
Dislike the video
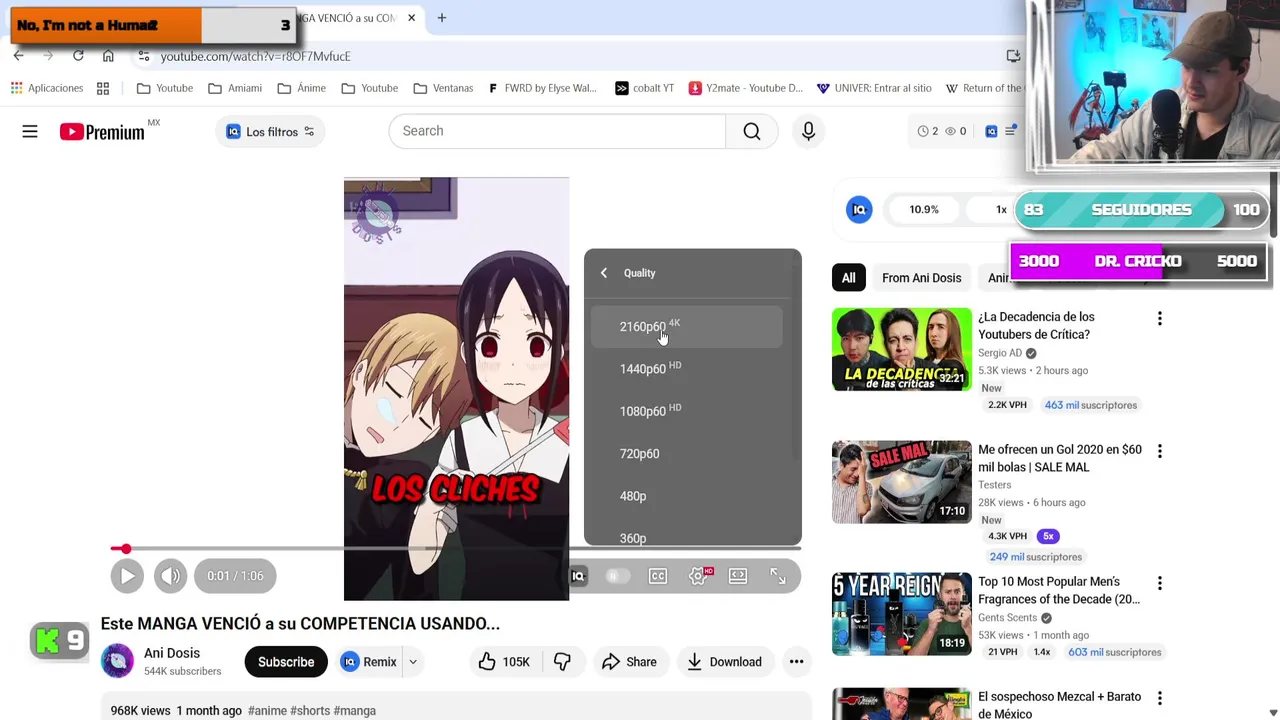coord(562,662)
